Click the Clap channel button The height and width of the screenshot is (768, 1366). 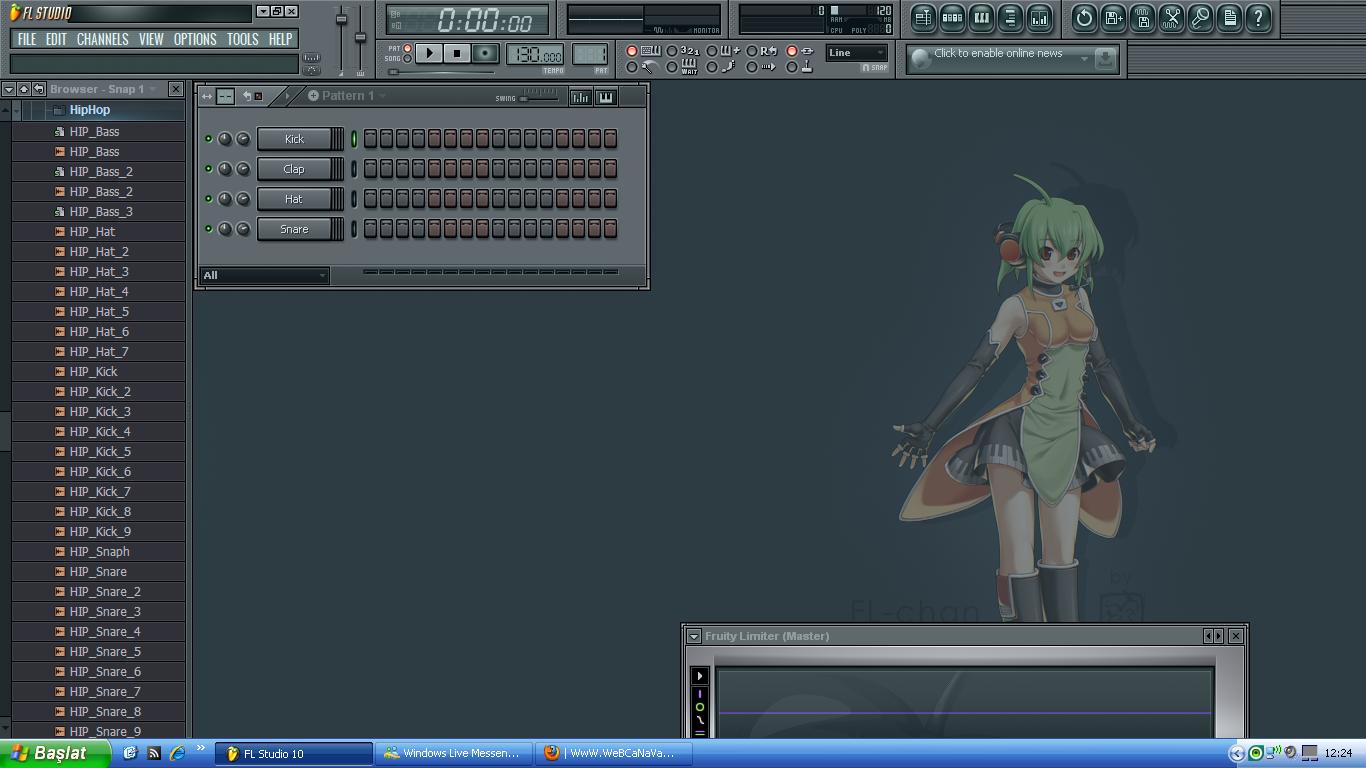click(x=294, y=169)
